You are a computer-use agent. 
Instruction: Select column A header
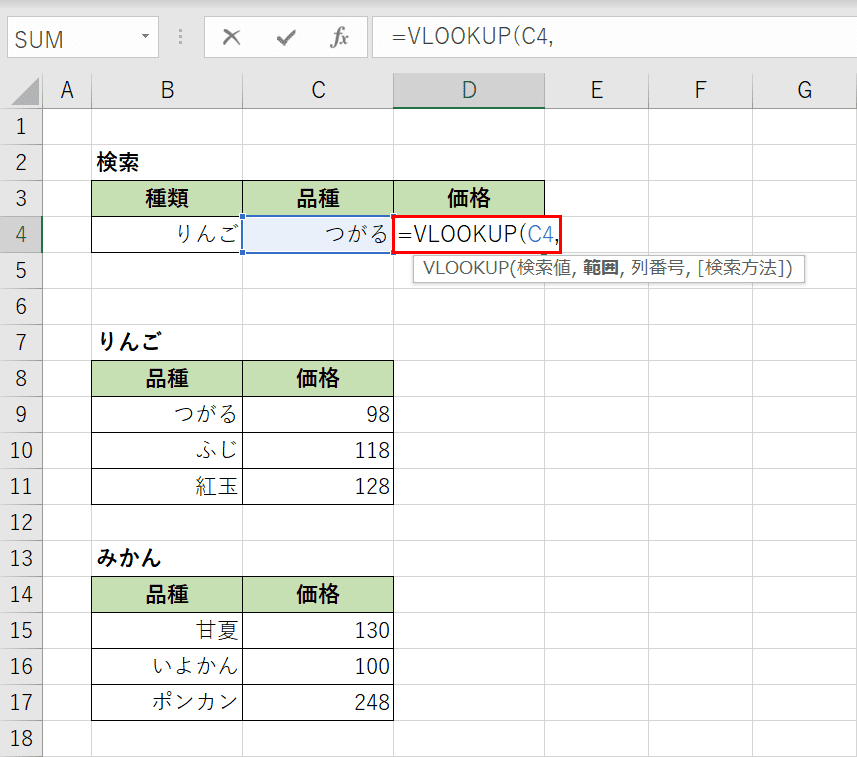[x=67, y=90]
